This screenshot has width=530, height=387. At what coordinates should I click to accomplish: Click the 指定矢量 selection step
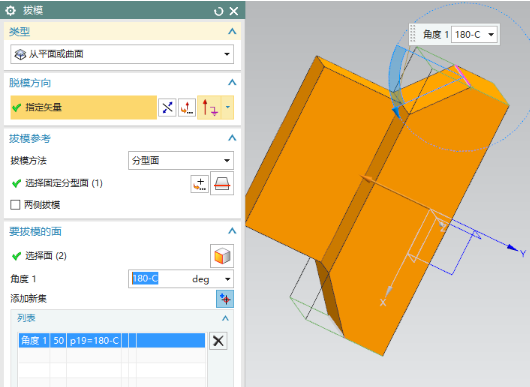pos(83,107)
